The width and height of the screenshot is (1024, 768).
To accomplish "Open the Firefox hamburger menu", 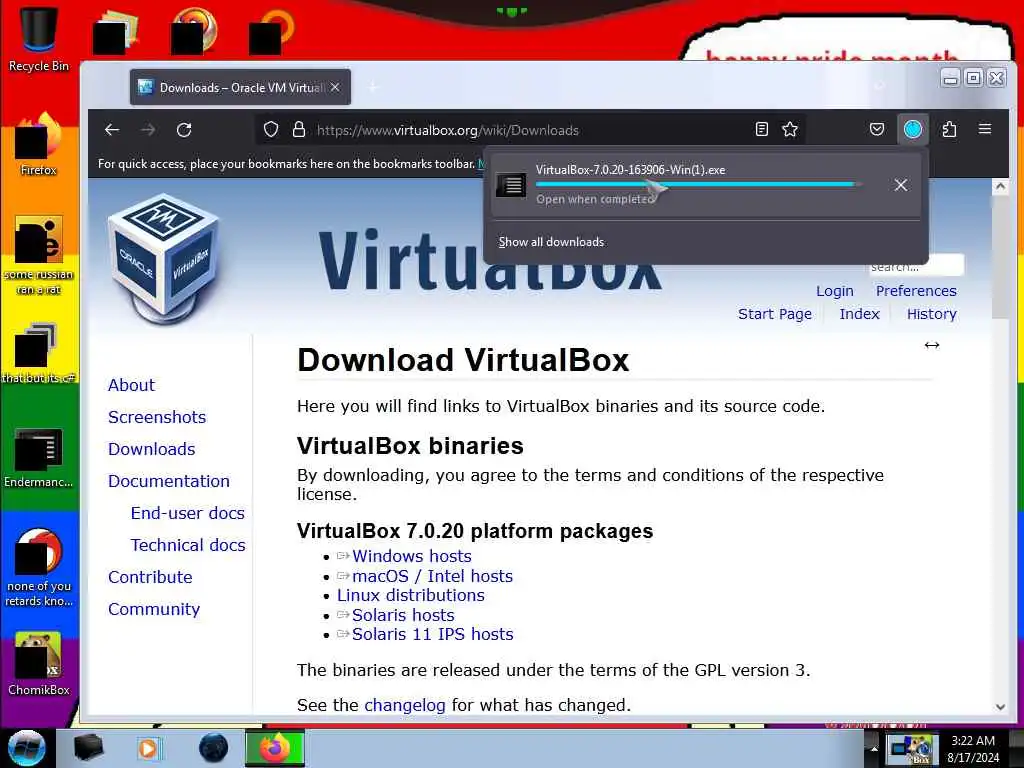I will click(985, 129).
